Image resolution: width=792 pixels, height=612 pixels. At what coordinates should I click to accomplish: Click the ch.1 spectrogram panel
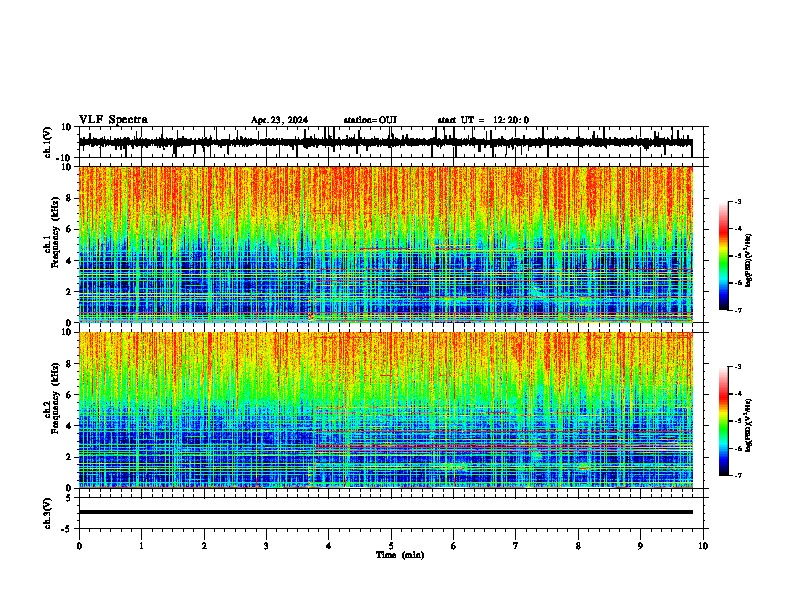(386, 244)
